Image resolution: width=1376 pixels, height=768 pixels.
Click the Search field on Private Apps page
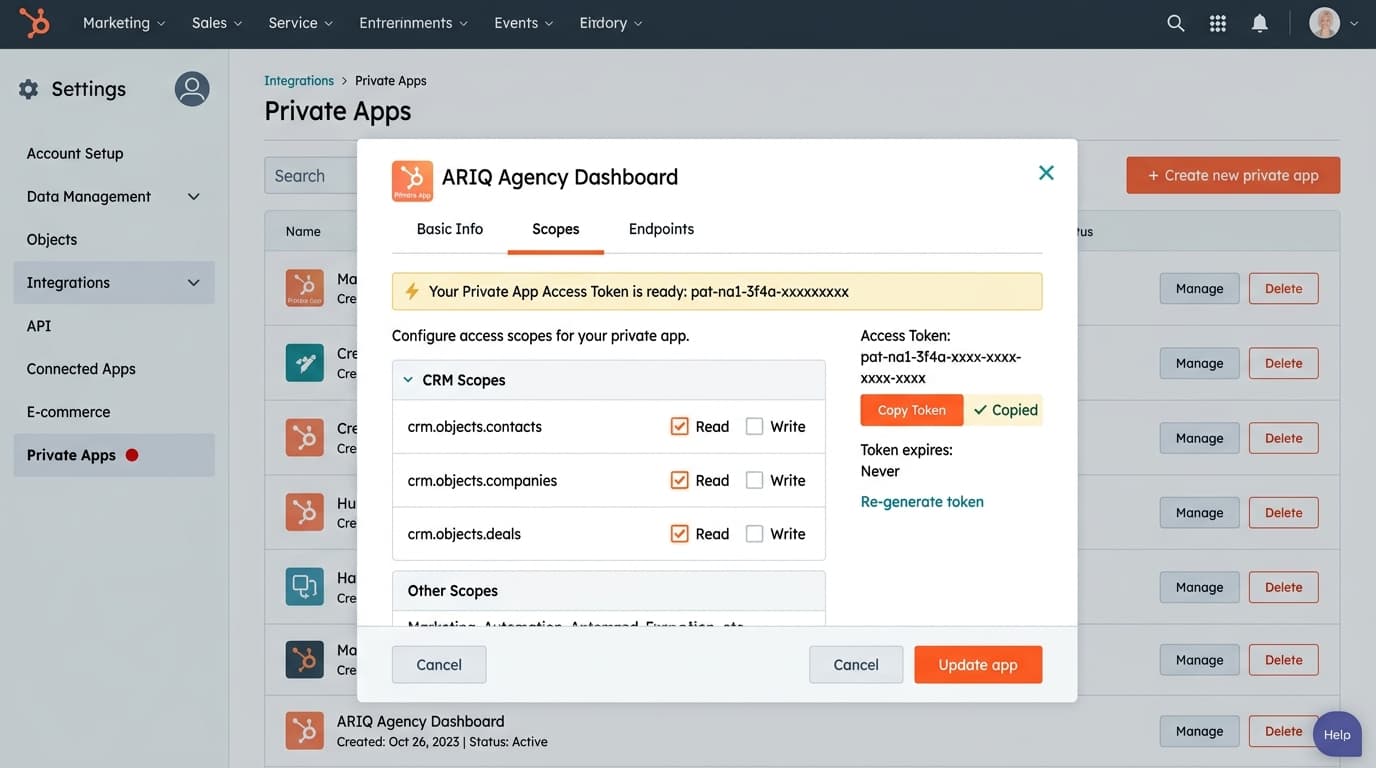coord(311,175)
